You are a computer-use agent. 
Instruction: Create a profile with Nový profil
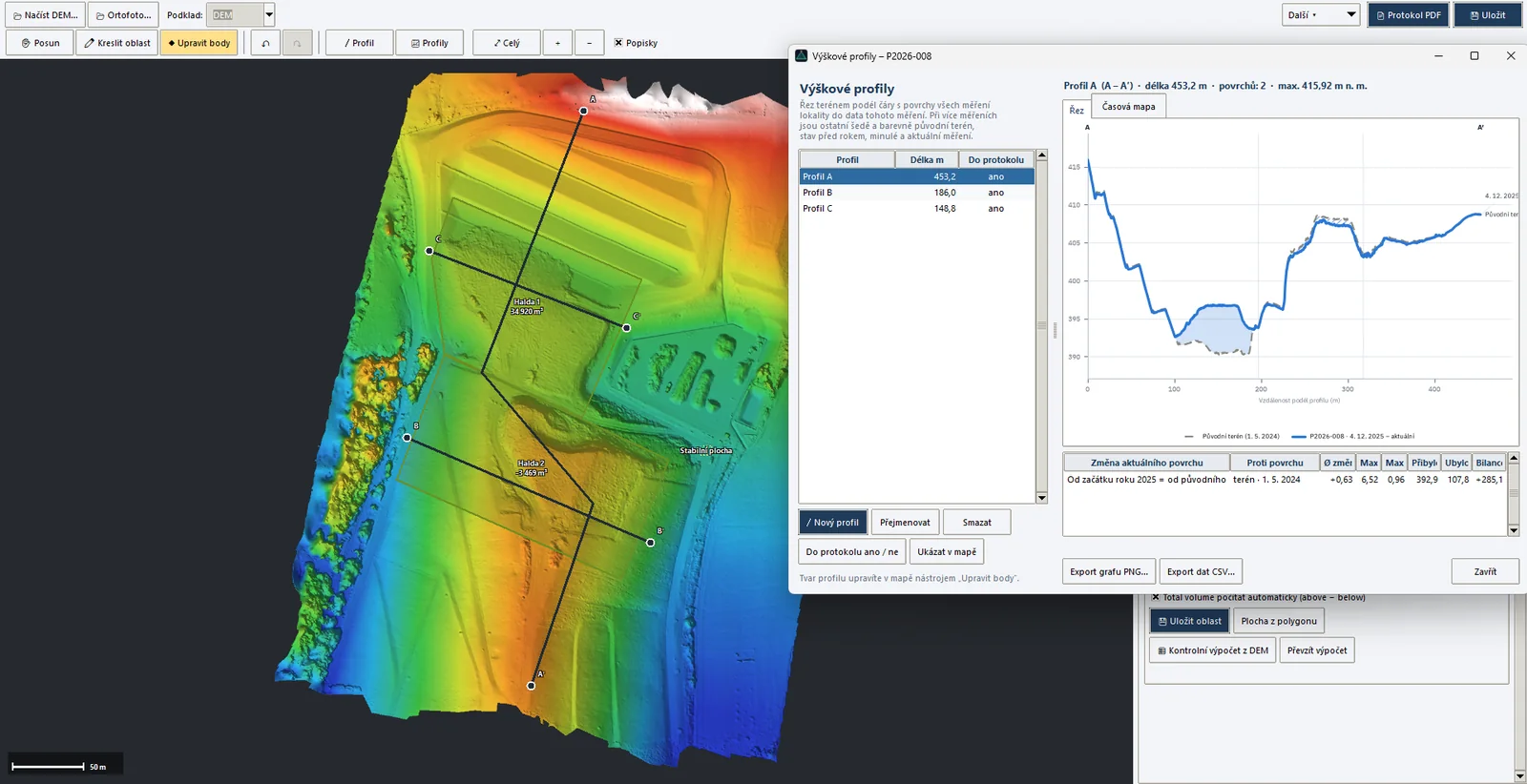[x=833, y=523]
